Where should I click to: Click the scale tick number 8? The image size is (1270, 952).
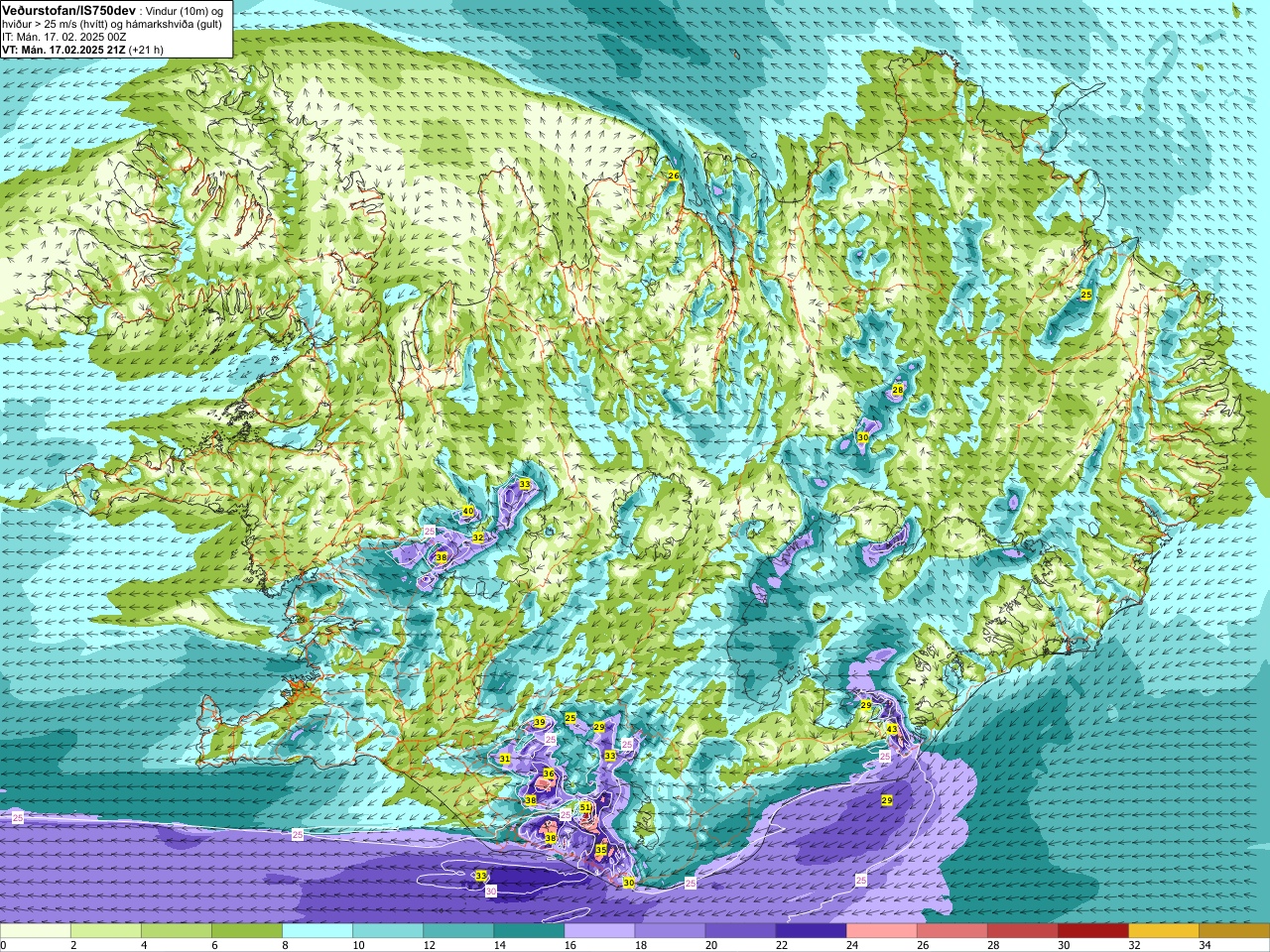(285, 945)
